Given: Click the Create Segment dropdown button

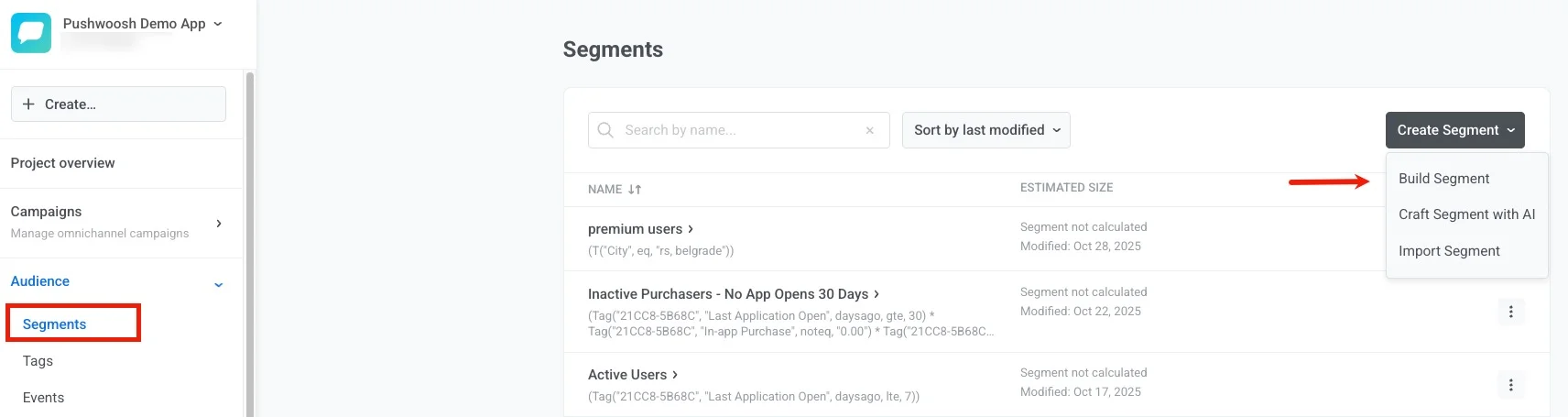Looking at the screenshot, I should (1454, 130).
